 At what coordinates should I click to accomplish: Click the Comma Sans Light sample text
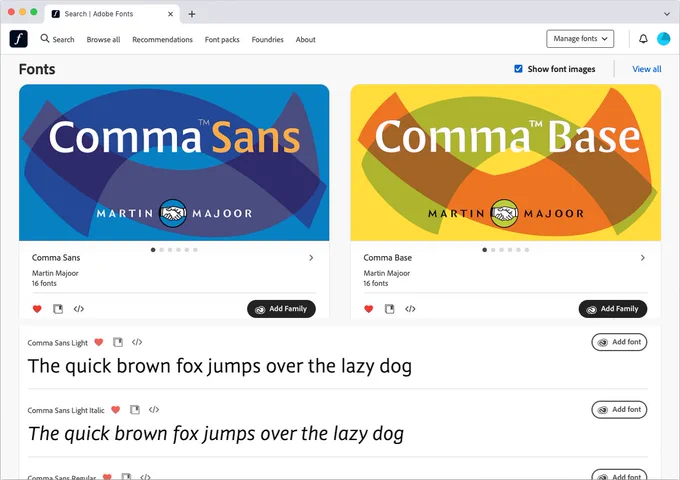coord(219,366)
